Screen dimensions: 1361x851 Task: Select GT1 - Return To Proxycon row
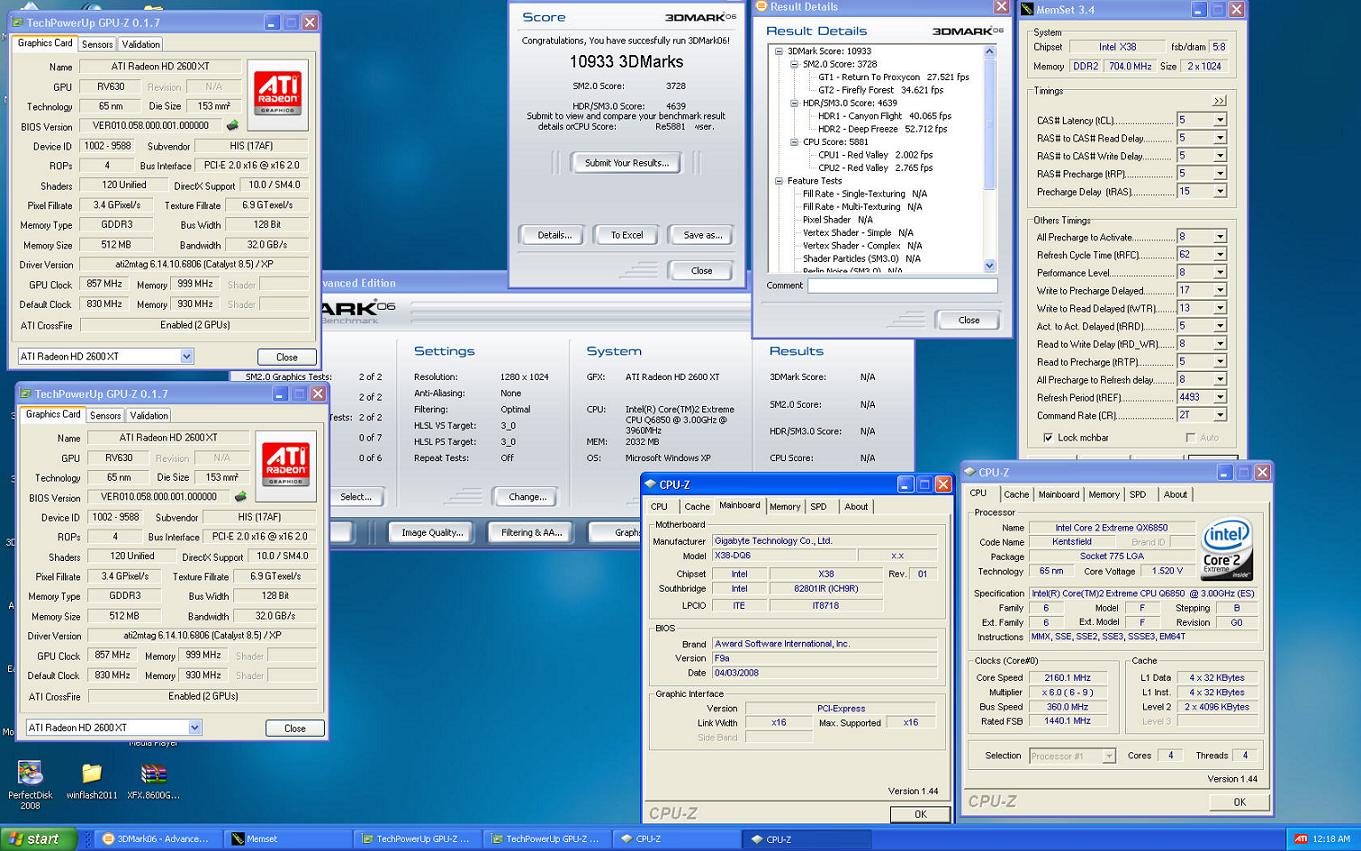pos(893,77)
